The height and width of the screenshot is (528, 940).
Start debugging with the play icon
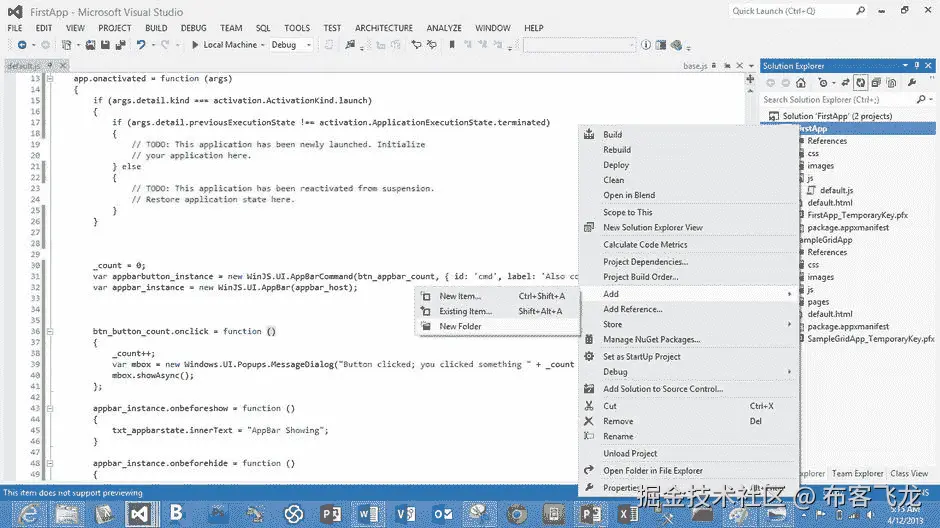195,45
